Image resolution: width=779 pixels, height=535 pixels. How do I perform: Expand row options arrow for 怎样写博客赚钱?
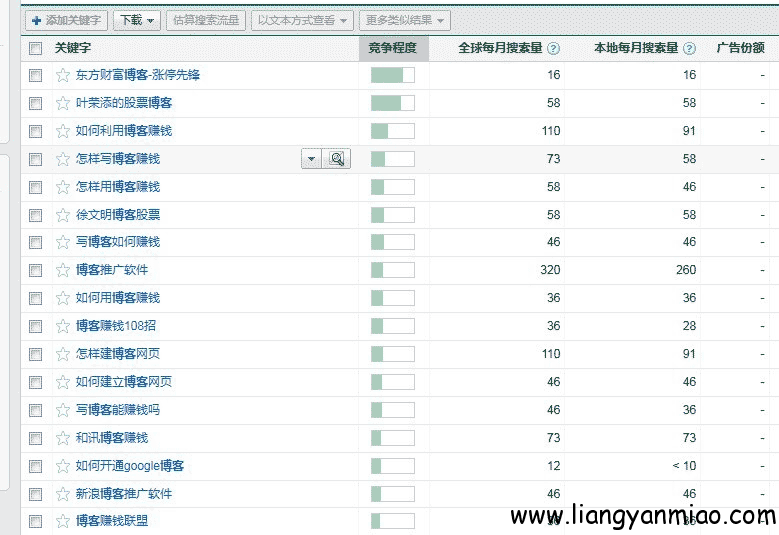tap(312, 159)
